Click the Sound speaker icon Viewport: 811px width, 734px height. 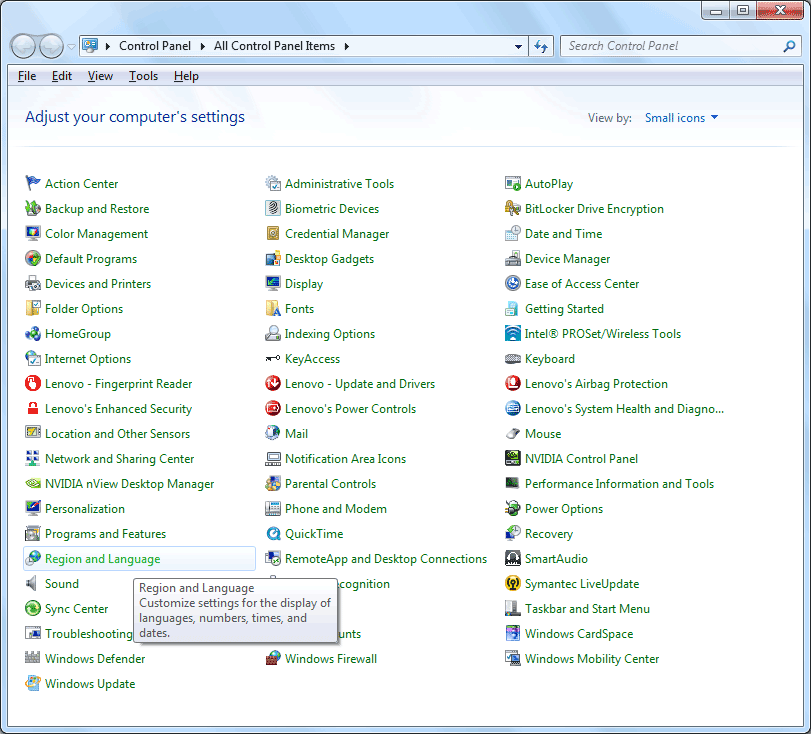click(32, 583)
